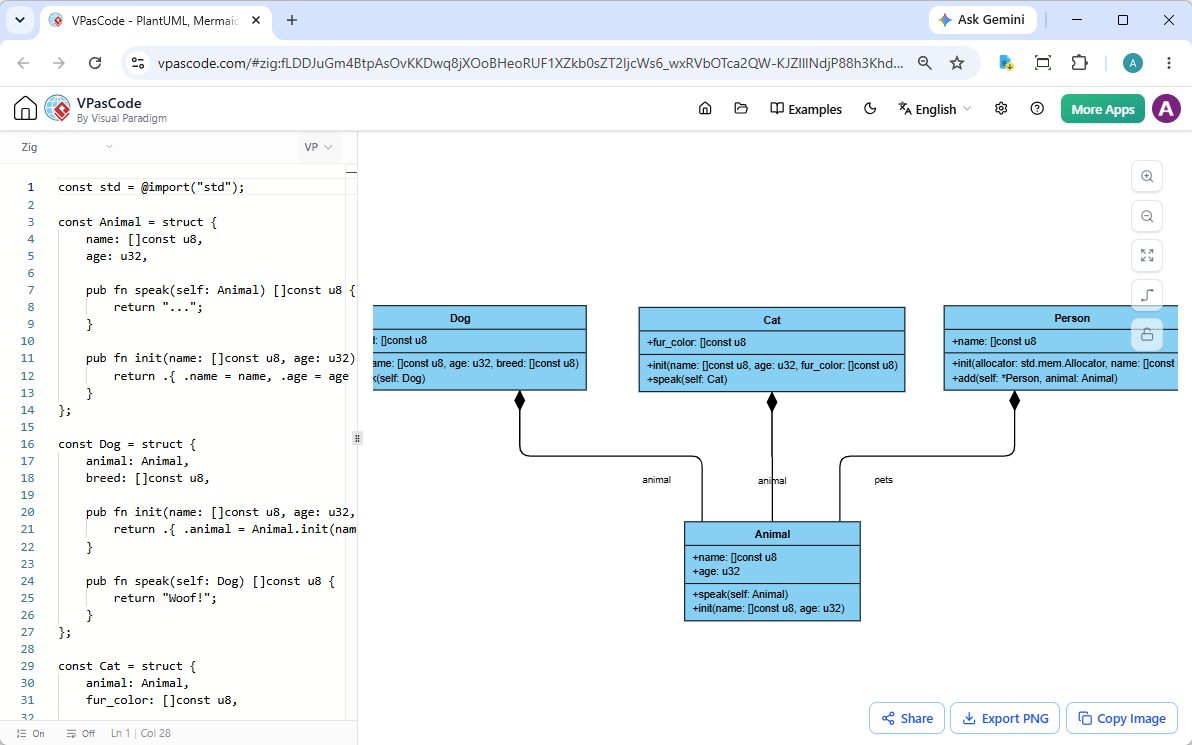Image resolution: width=1192 pixels, height=745 pixels.
Task: Open Chrome three-dot menu
Action: point(1169,63)
